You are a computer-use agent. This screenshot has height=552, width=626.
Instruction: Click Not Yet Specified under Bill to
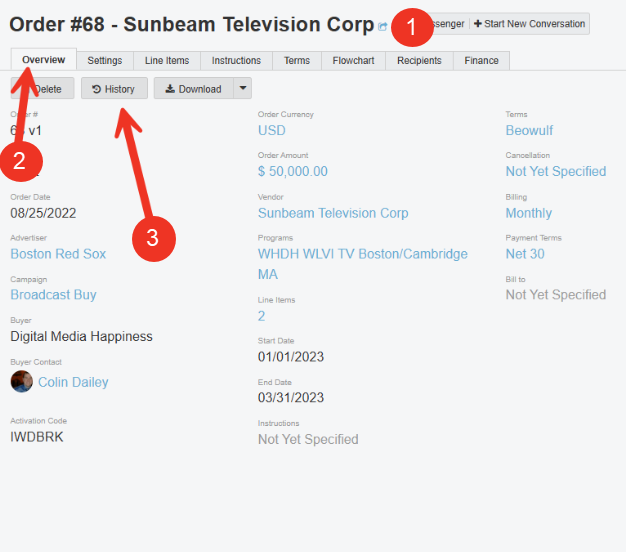pyautogui.click(x=556, y=295)
